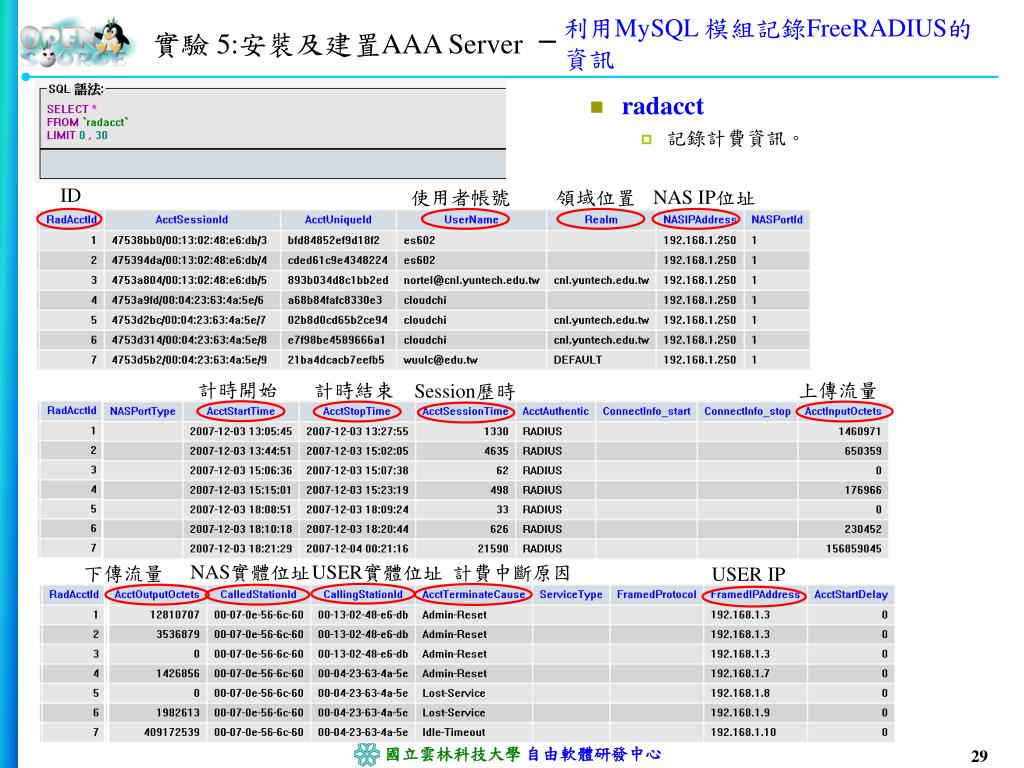This screenshot has width=1024, height=768.
Task: Sort by the AcctSessionTime column header
Action: point(465,411)
